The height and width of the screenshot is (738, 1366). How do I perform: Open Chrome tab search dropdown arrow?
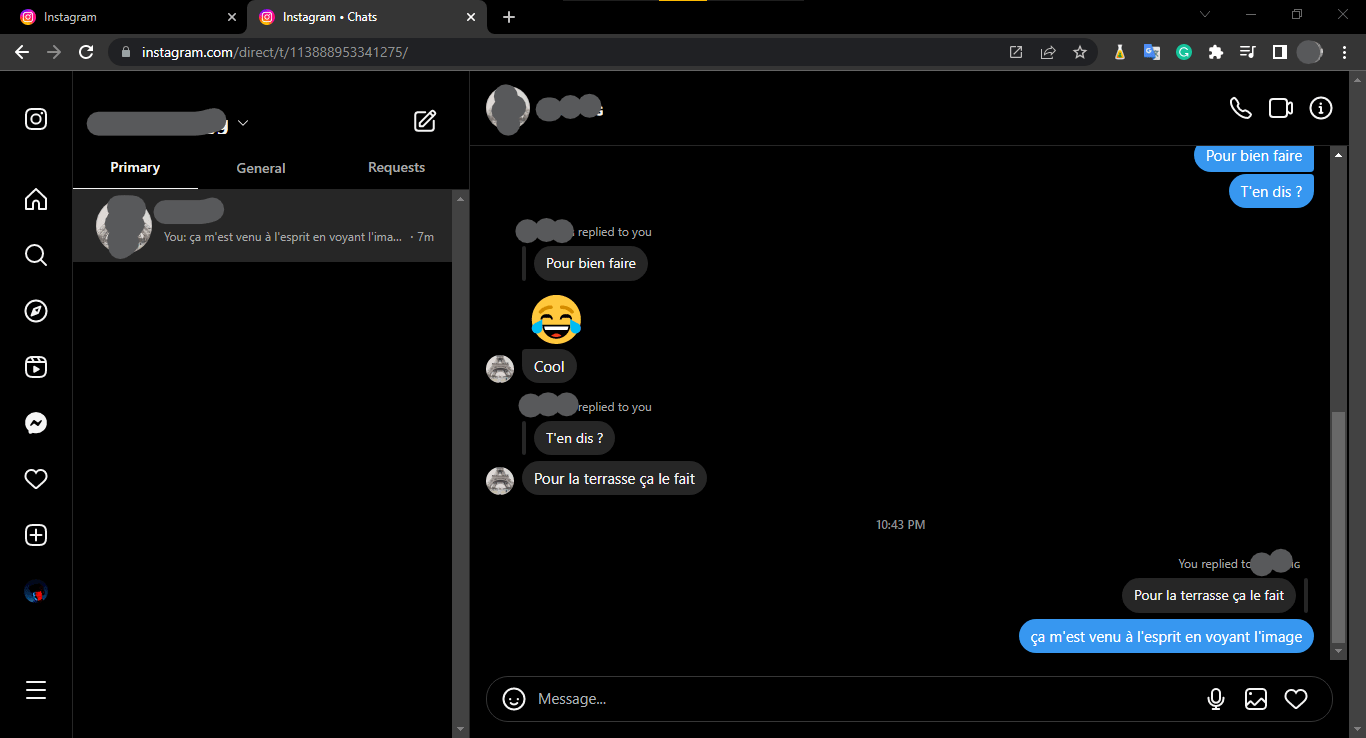pyautogui.click(x=1205, y=15)
